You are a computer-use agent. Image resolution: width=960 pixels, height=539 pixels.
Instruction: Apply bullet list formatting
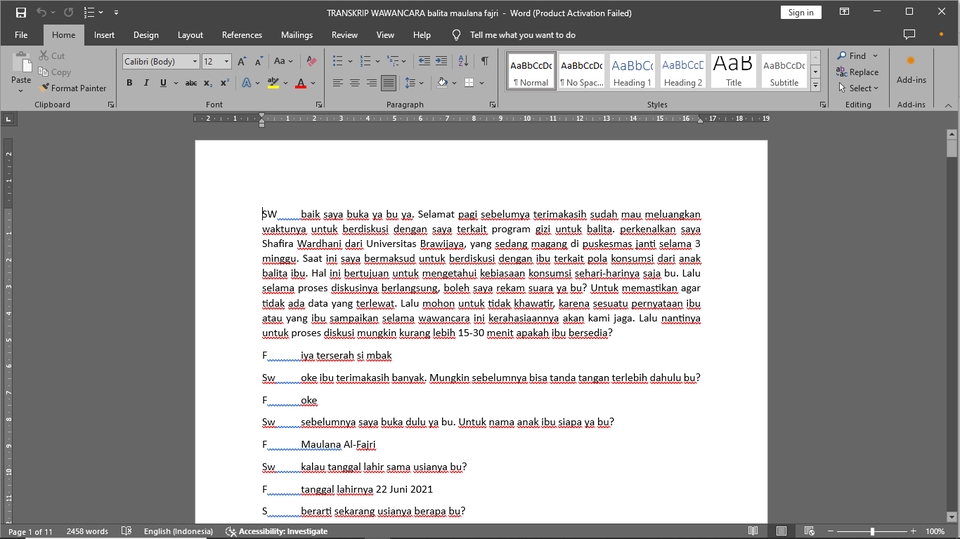coord(338,61)
